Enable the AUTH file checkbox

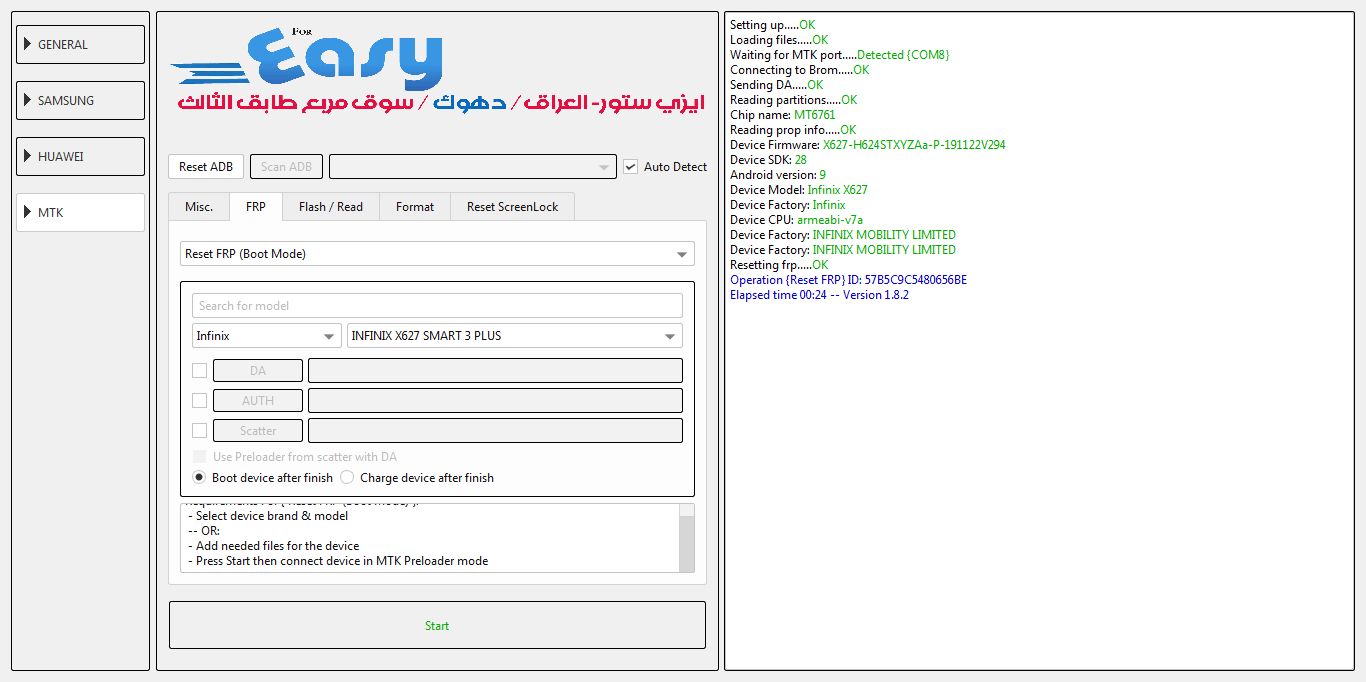pyautogui.click(x=200, y=401)
